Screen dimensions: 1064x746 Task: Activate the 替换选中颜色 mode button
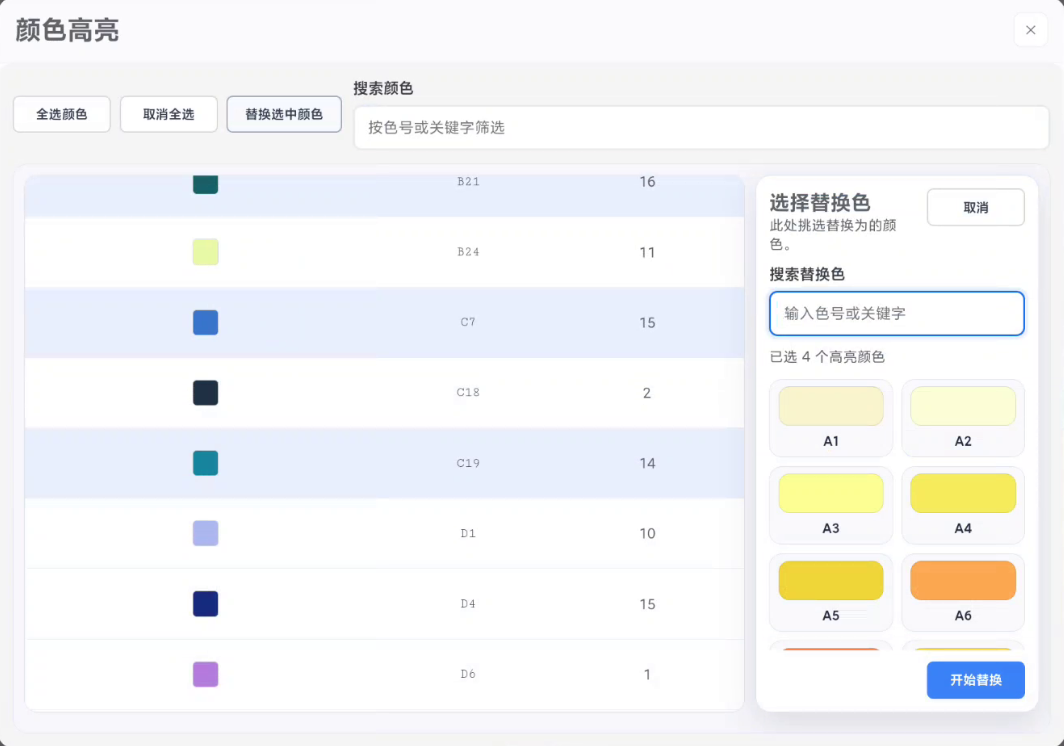283,114
